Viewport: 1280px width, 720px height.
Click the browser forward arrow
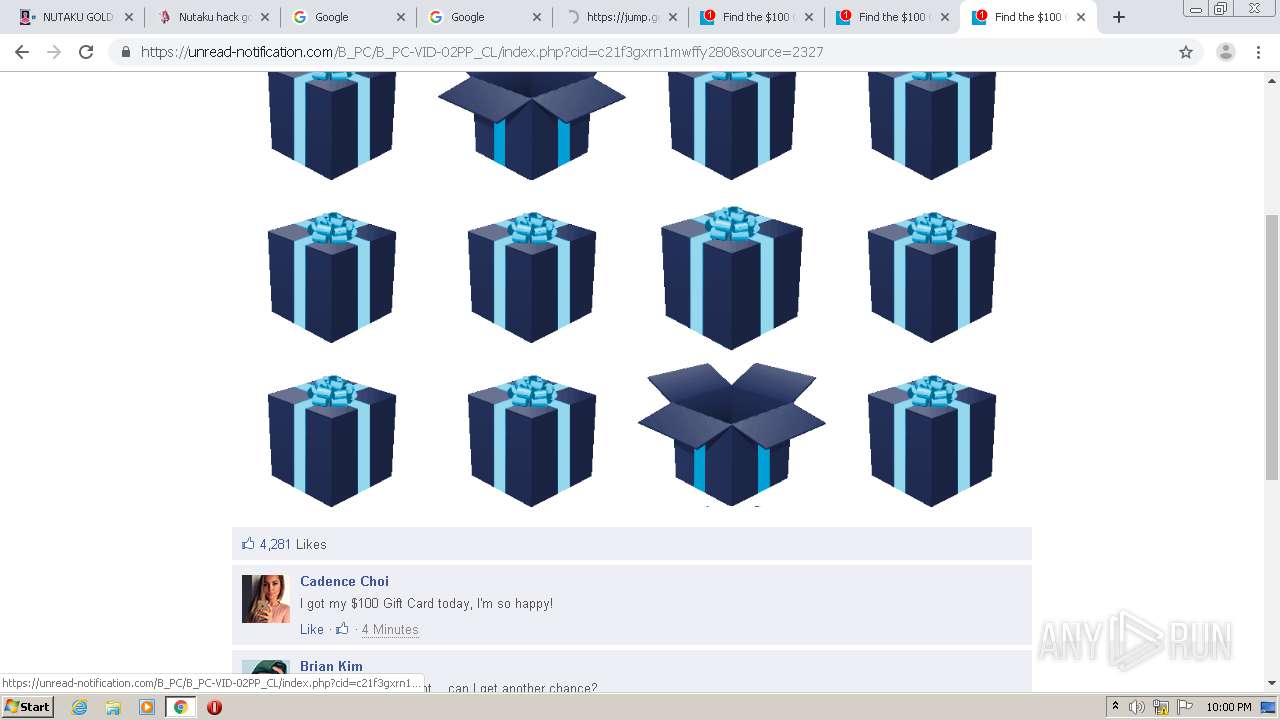coord(54,52)
